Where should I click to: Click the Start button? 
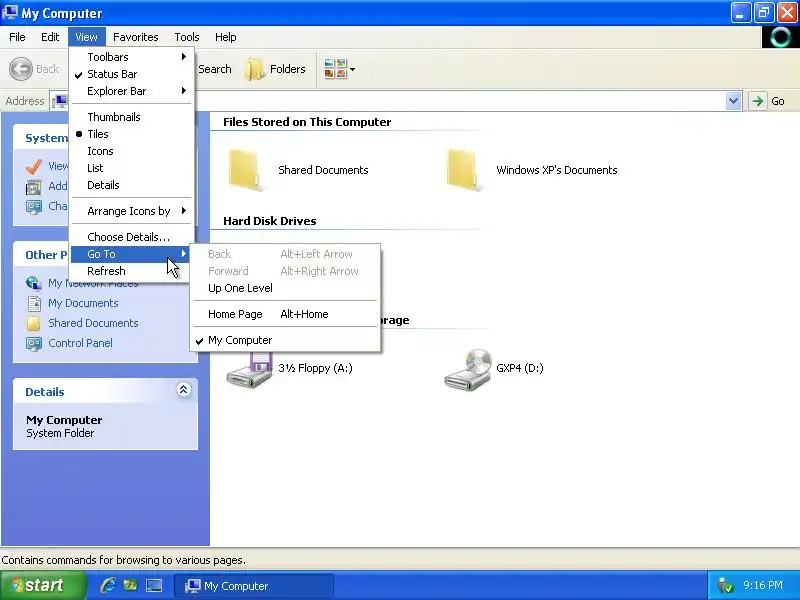click(x=43, y=585)
